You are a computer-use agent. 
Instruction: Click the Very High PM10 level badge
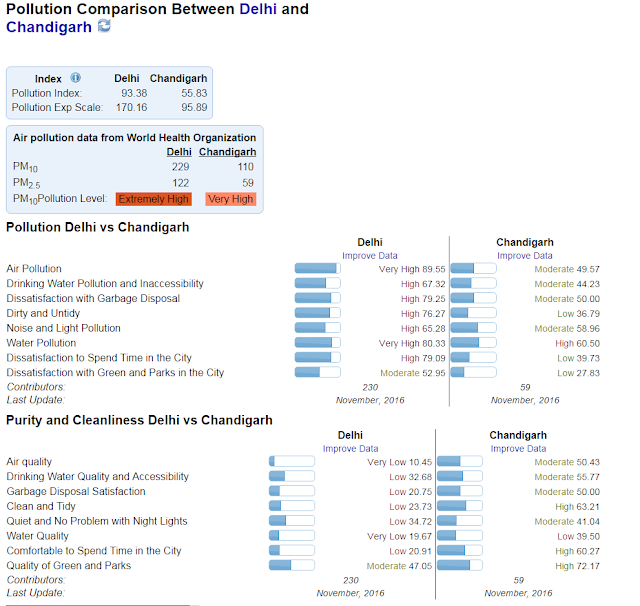231,199
